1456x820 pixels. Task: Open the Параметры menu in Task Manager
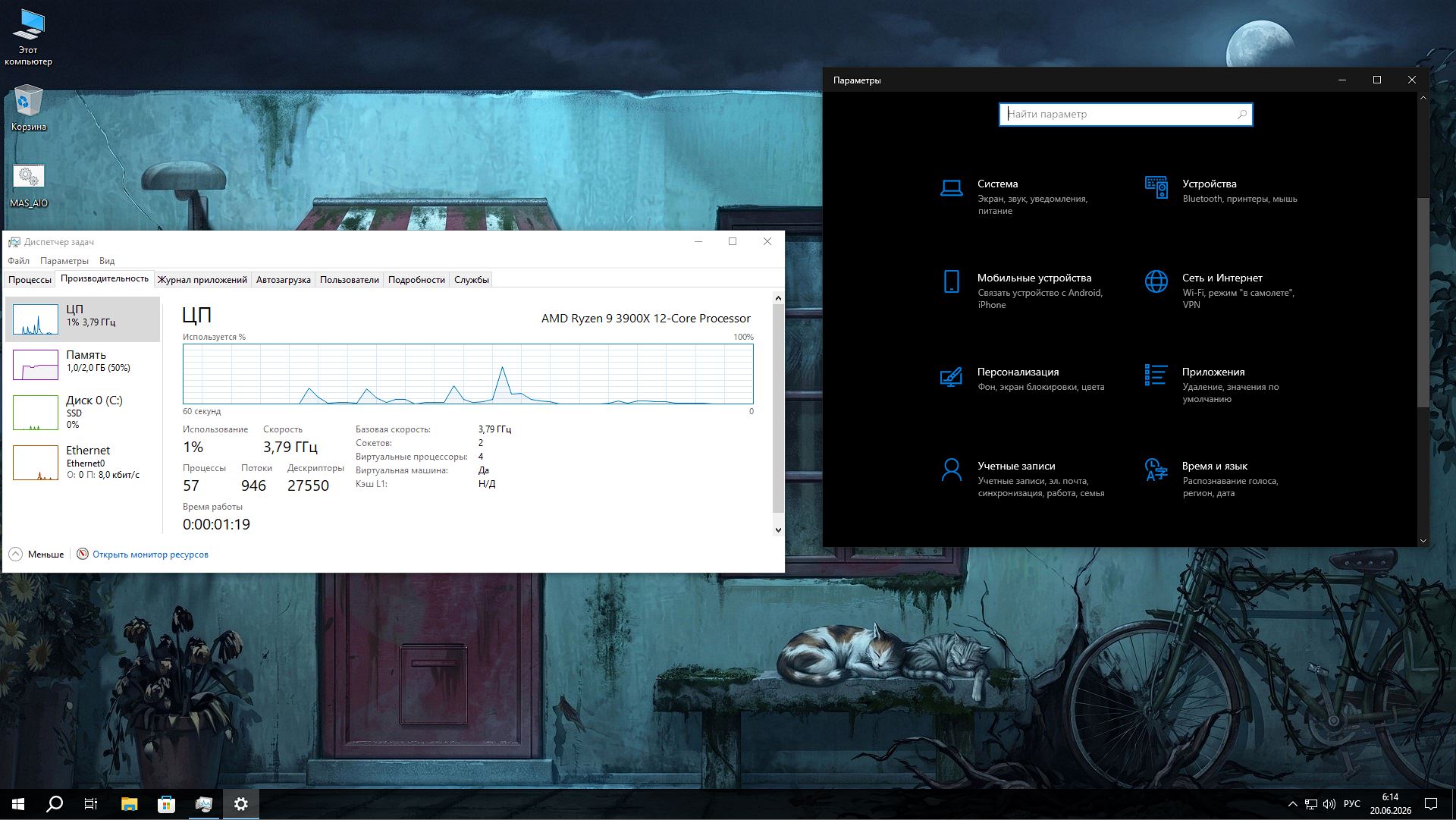click(x=64, y=261)
